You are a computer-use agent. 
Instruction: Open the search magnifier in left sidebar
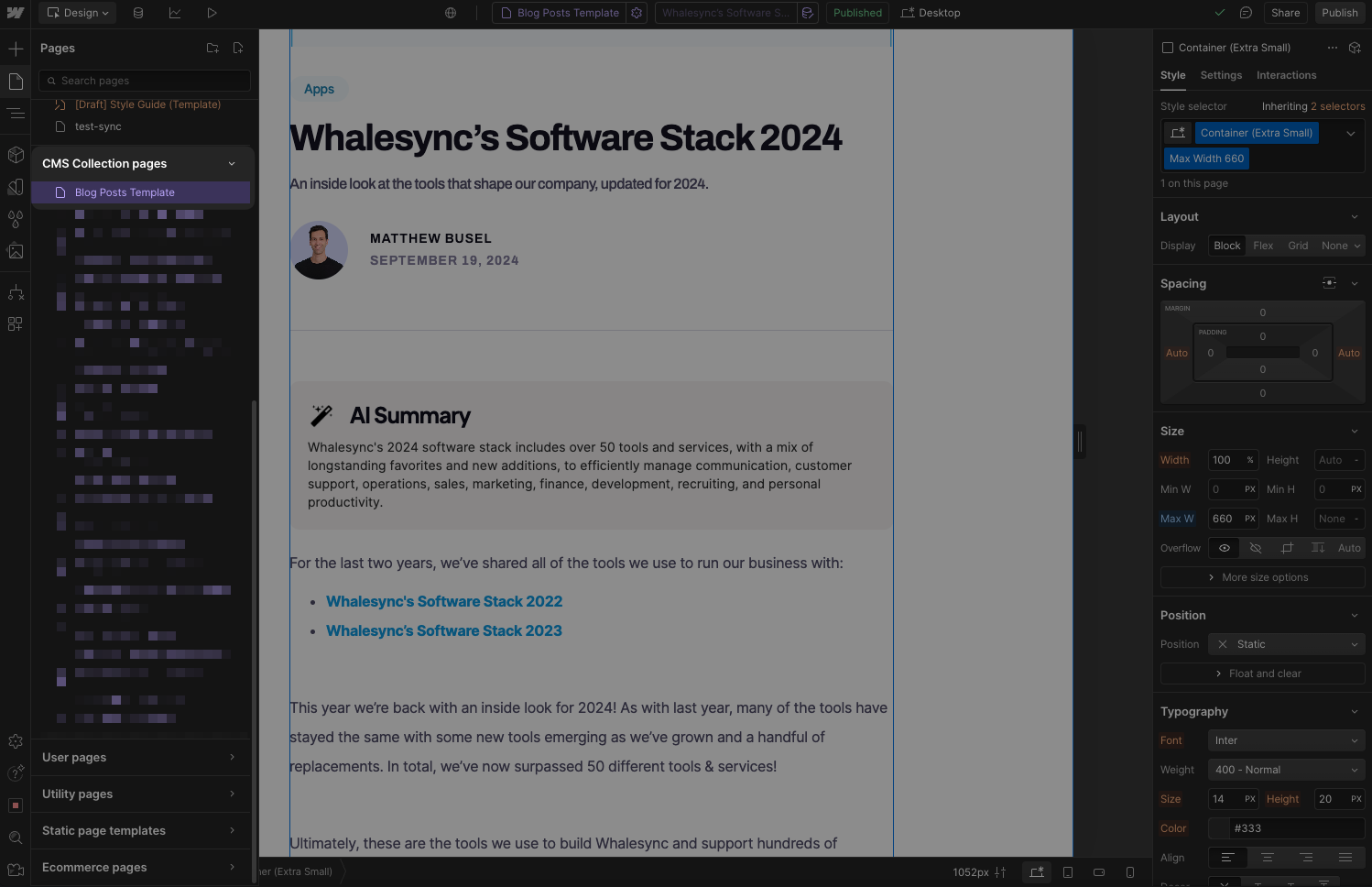click(16, 838)
